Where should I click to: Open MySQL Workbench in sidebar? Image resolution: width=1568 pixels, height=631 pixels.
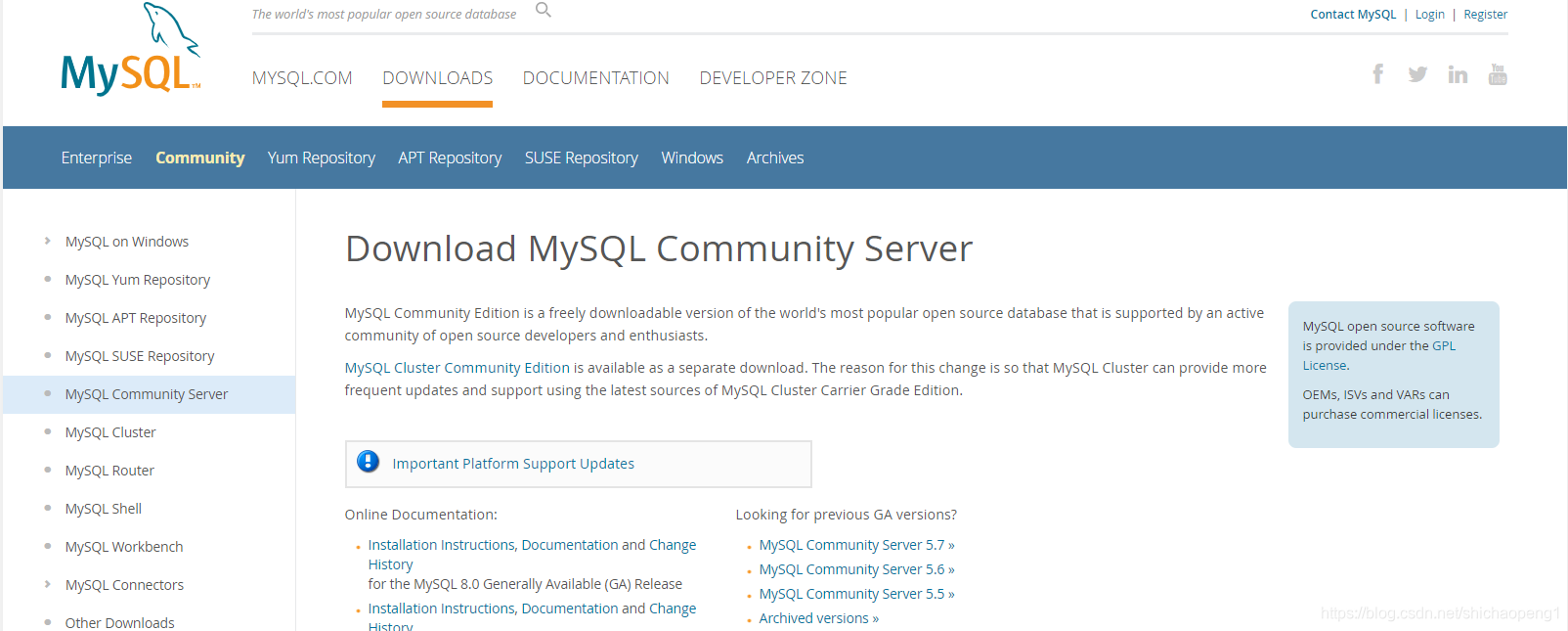(x=124, y=547)
